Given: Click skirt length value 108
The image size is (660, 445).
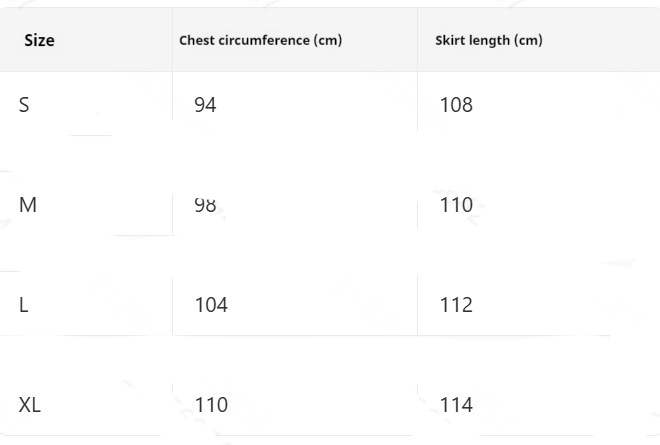Looking at the screenshot, I should tap(456, 105).
